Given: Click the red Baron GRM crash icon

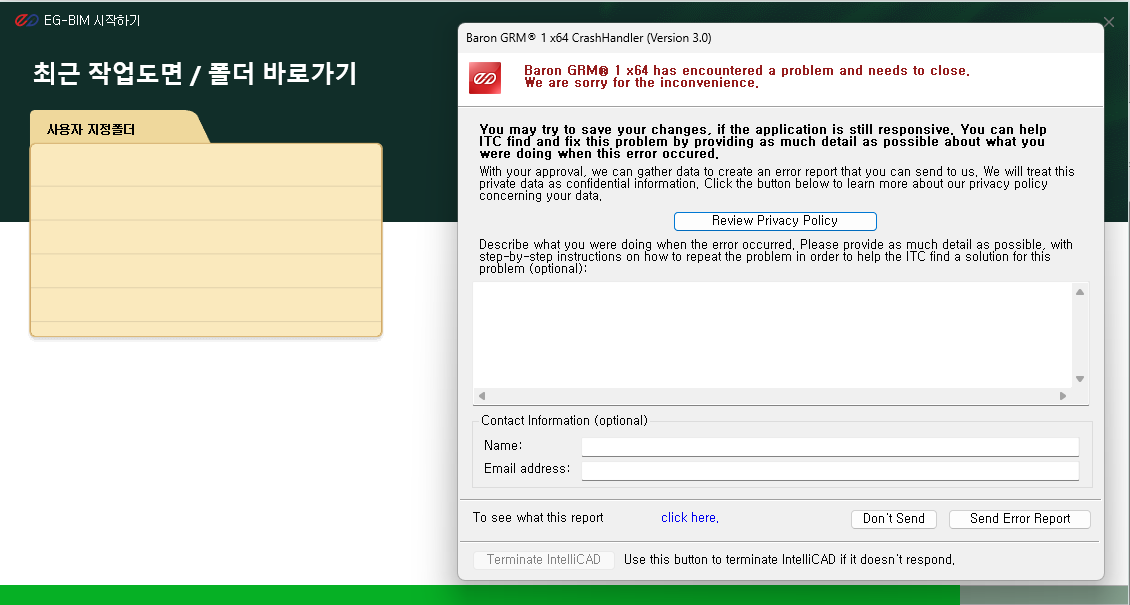Looking at the screenshot, I should [485, 78].
